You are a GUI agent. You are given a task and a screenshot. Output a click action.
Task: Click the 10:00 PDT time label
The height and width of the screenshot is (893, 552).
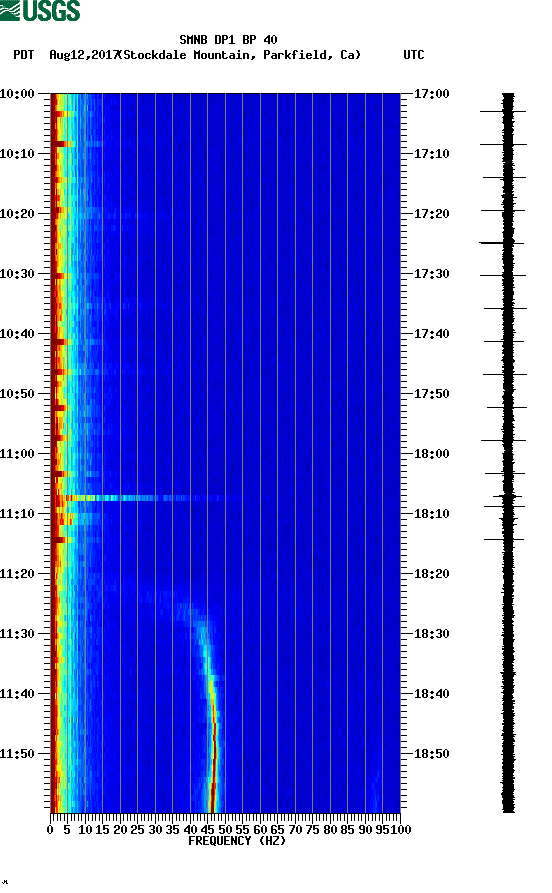pyautogui.click(x=17, y=94)
